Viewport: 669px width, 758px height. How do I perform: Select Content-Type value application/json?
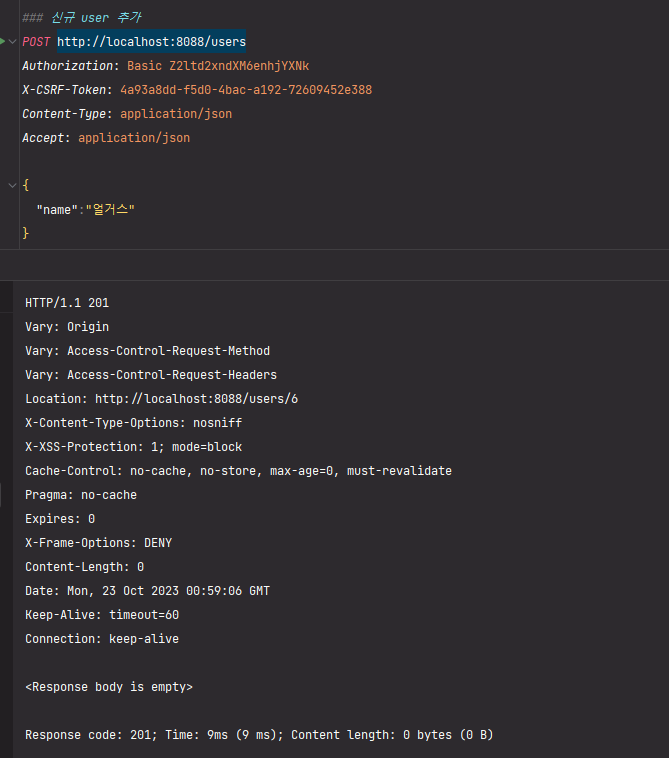(x=176, y=114)
